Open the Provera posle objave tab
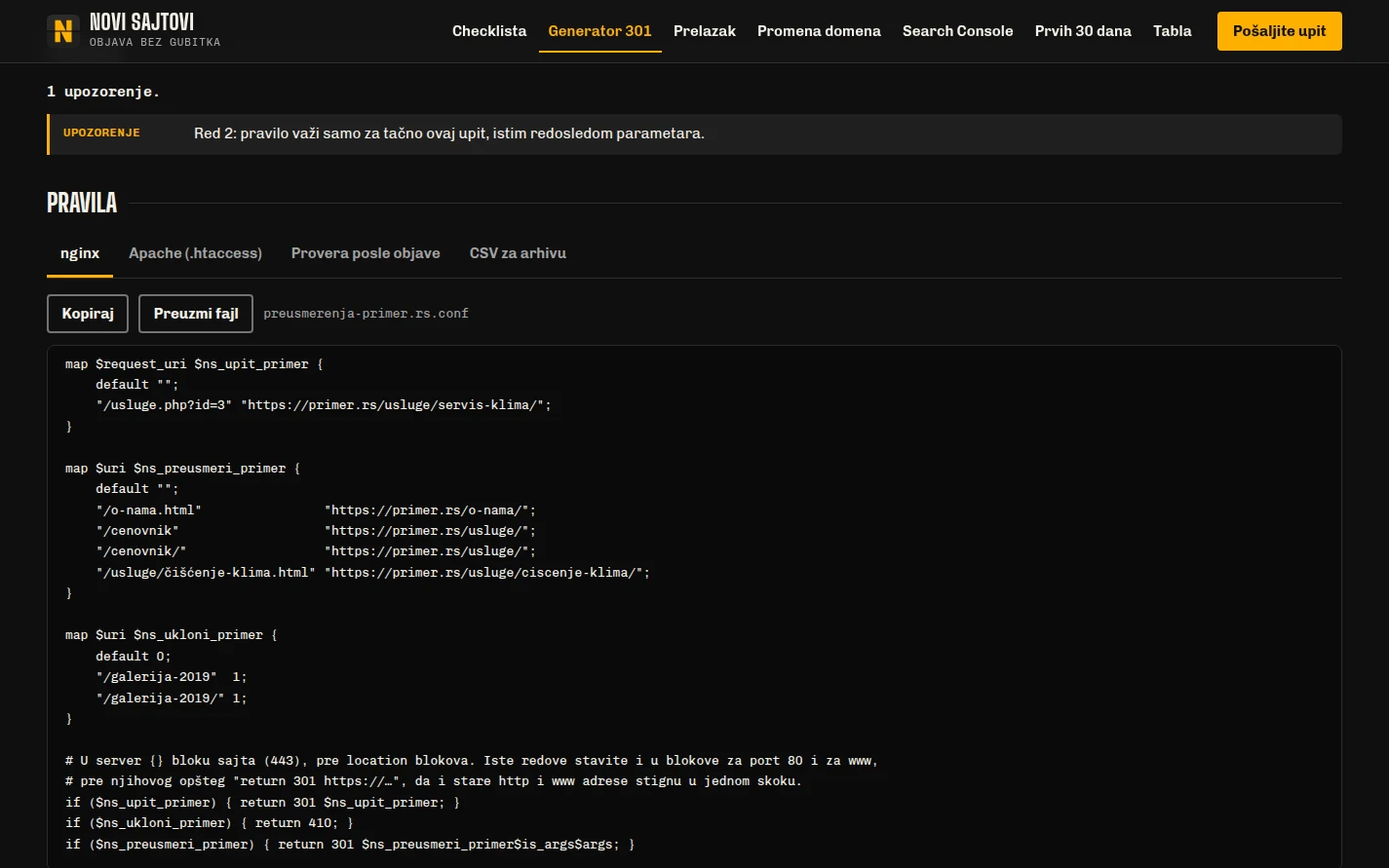 [x=366, y=253]
